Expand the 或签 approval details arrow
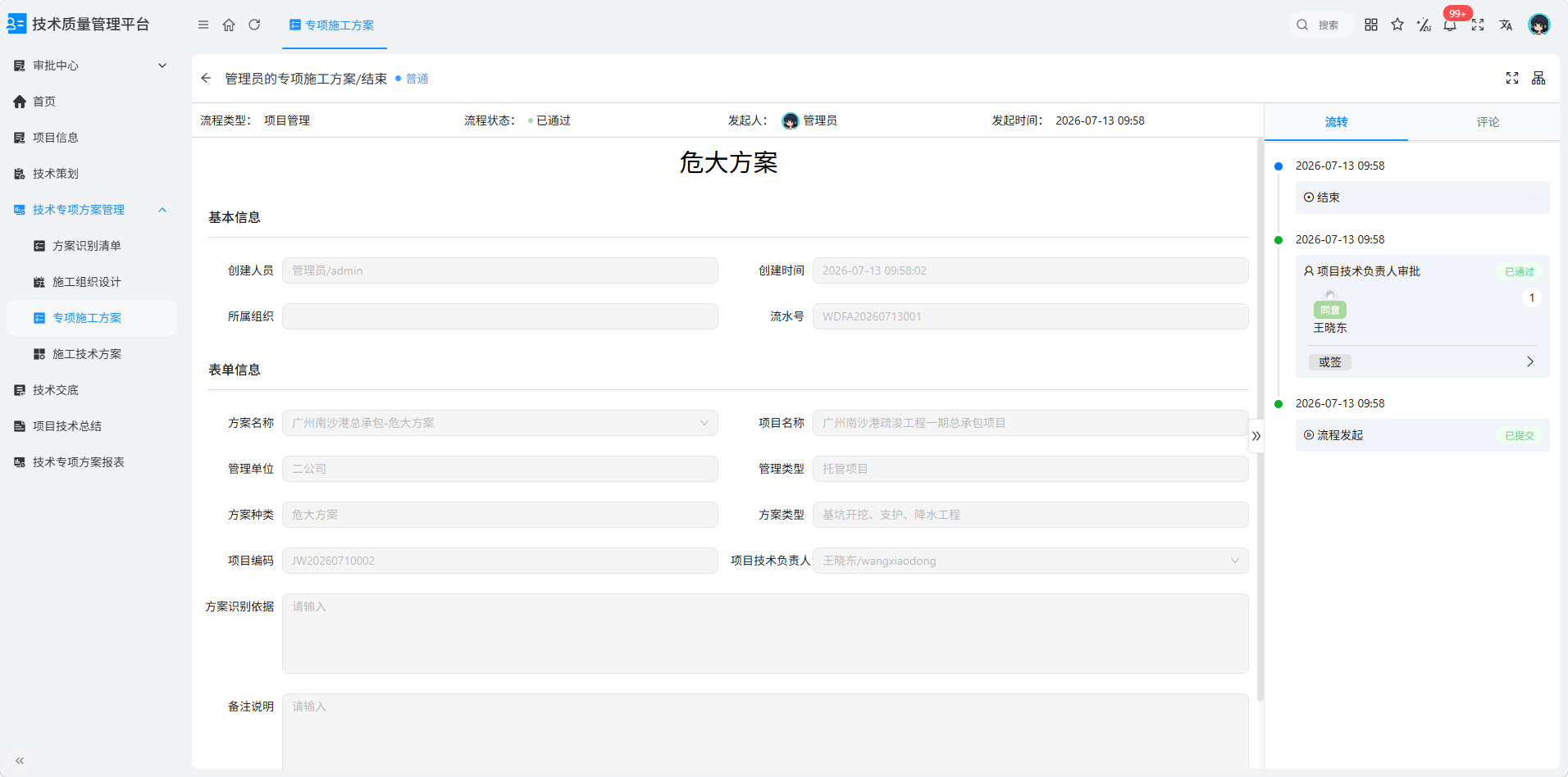 click(1529, 361)
